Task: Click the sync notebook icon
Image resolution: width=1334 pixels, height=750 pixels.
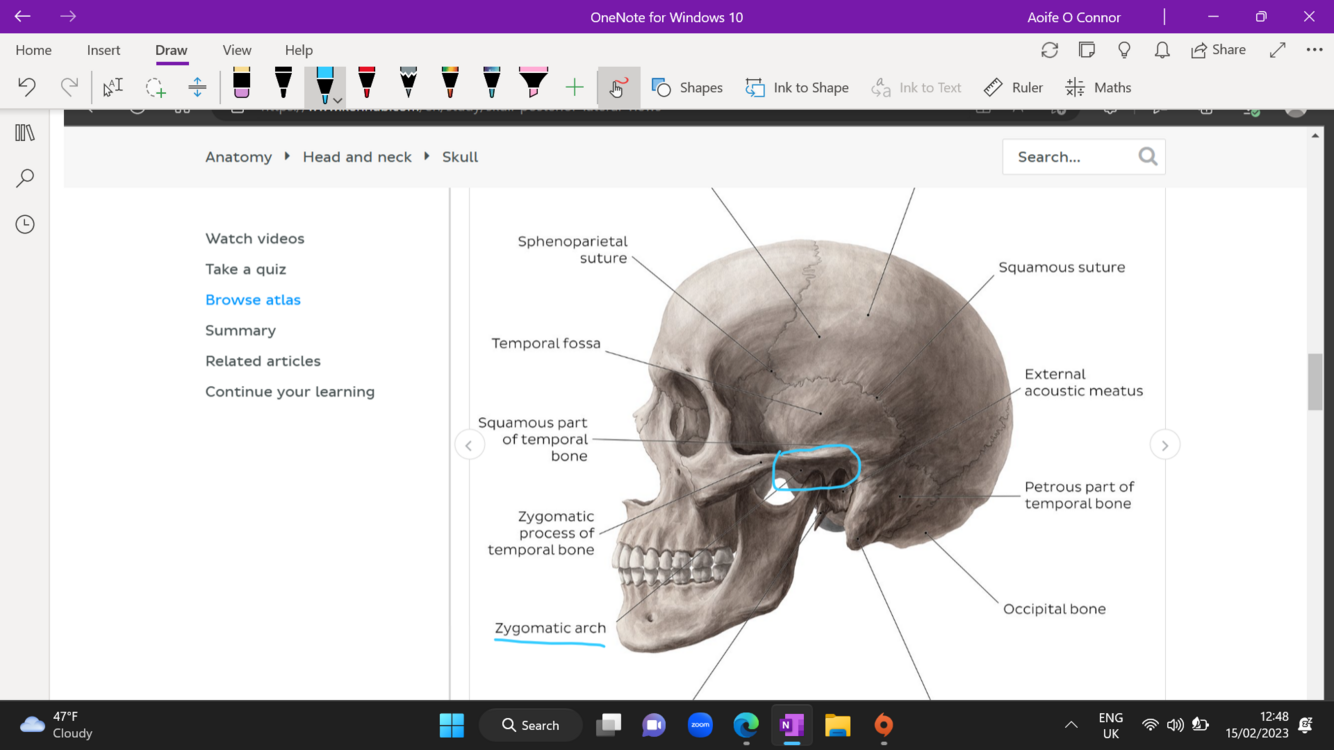Action: 1049,50
